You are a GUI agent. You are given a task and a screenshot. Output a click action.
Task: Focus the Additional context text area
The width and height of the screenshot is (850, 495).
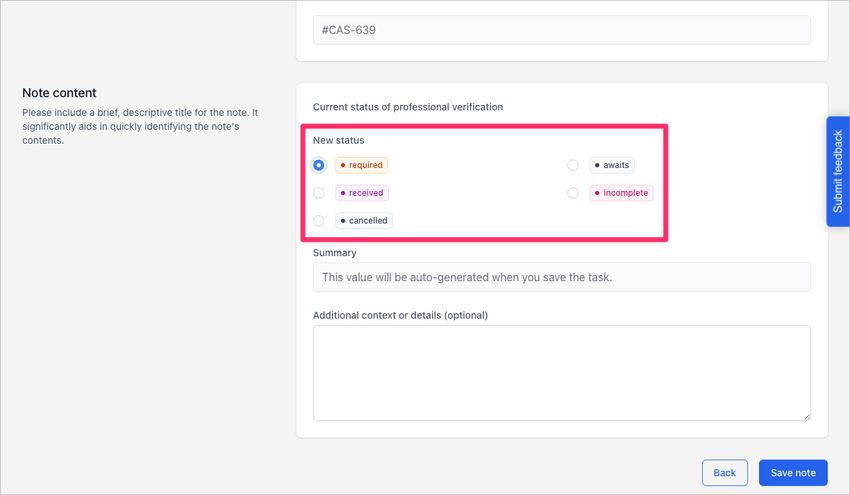coord(561,372)
